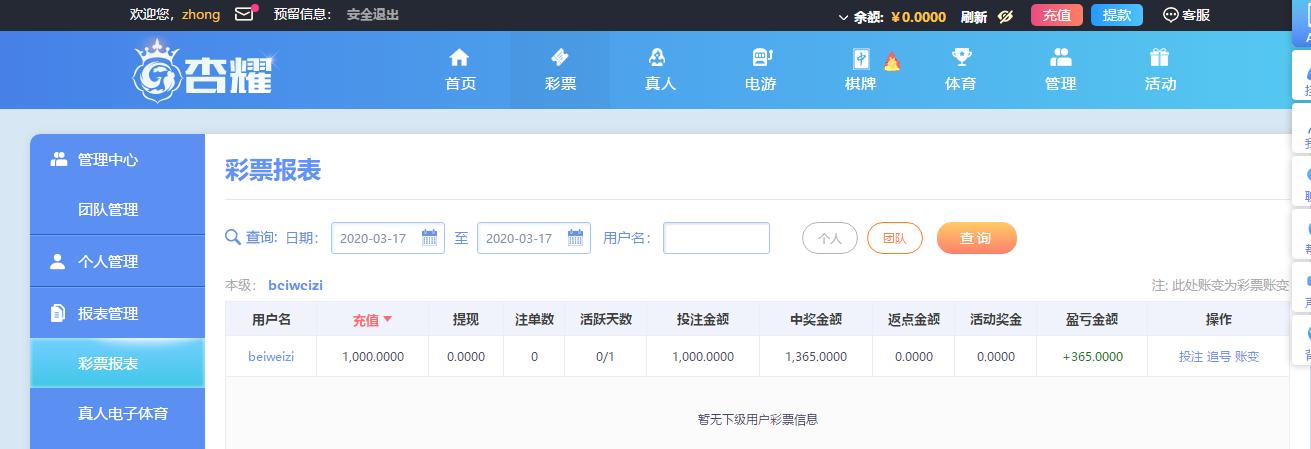Go to 体育 sports trophy icon
Image resolution: width=1311 pixels, height=449 pixels.
point(961,57)
